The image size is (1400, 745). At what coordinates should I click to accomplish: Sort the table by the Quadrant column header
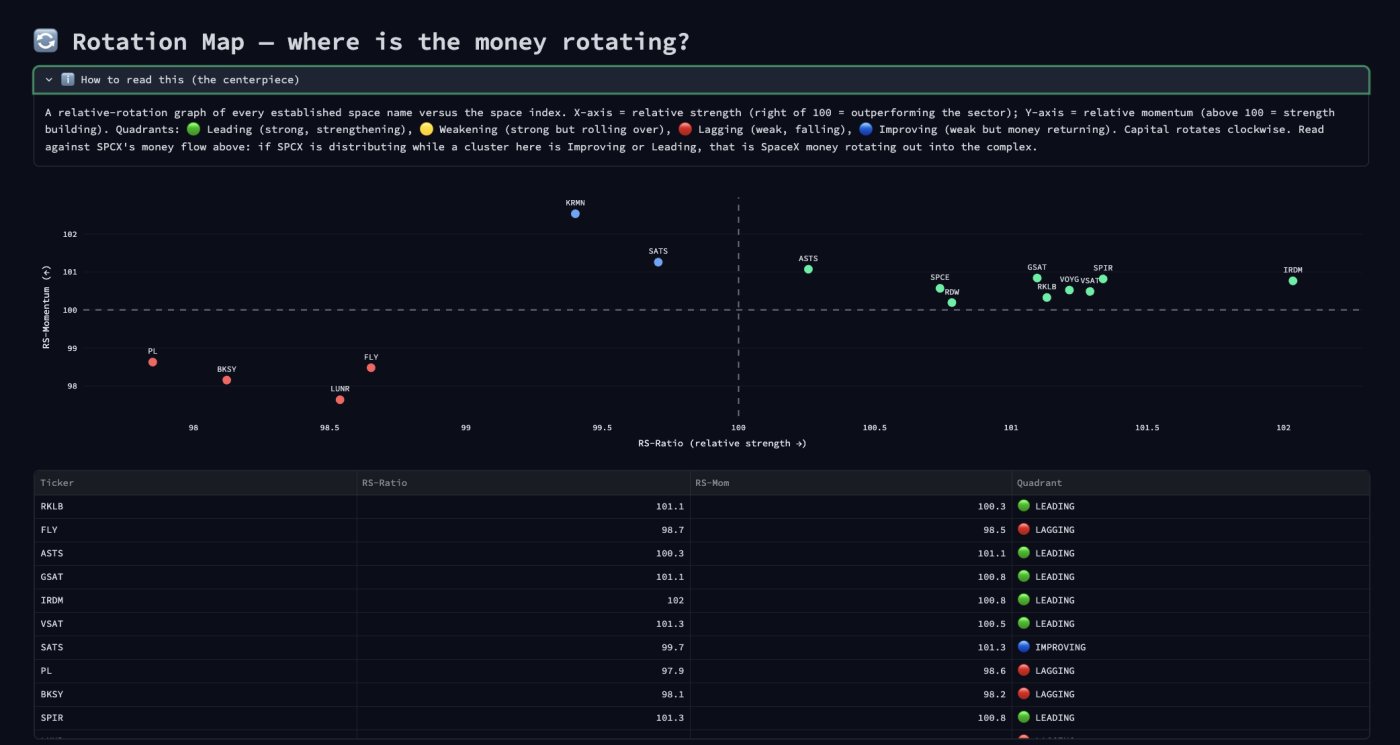[x=1190, y=483]
